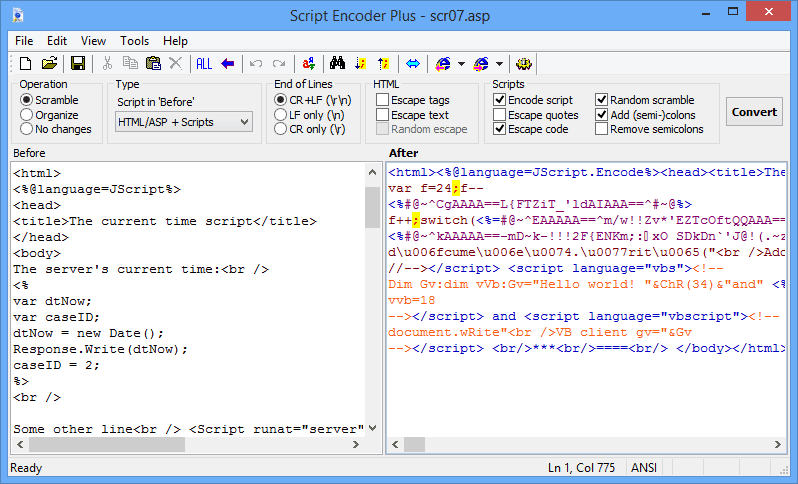Click the After pane horizontal scrollbar thumb
Viewport: 798px width, 484px height.
(414, 444)
